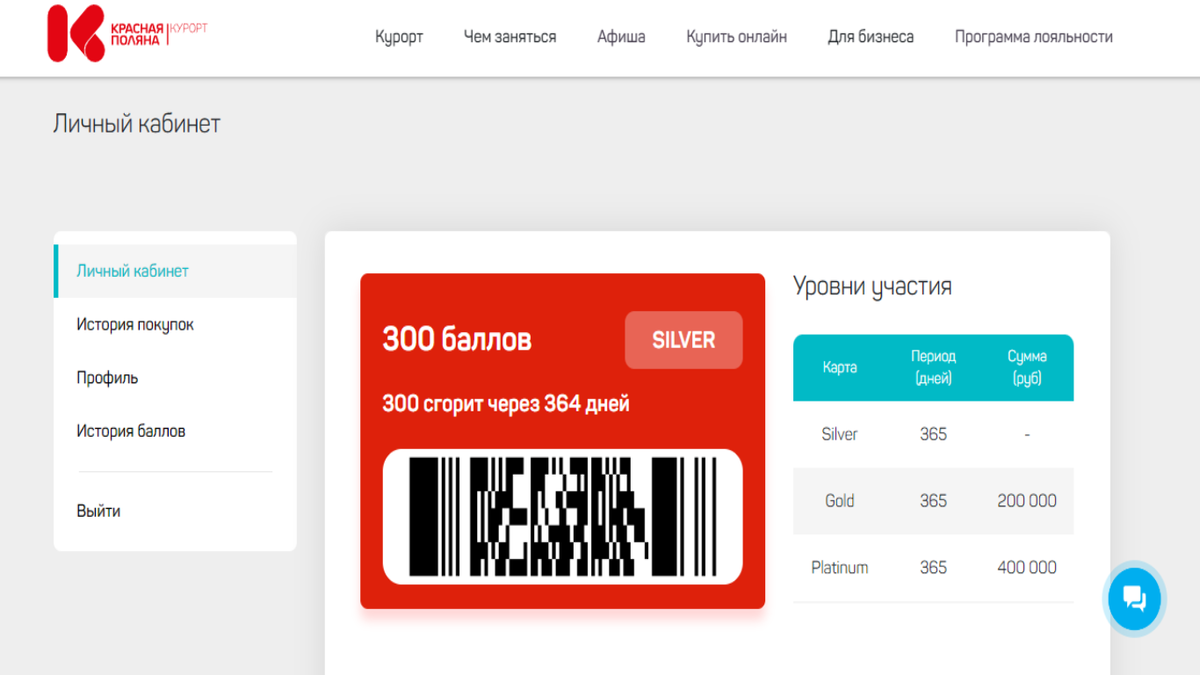The width and height of the screenshot is (1200, 675).
Task: Click the Период (дней) column header
Action: click(933, 367)
